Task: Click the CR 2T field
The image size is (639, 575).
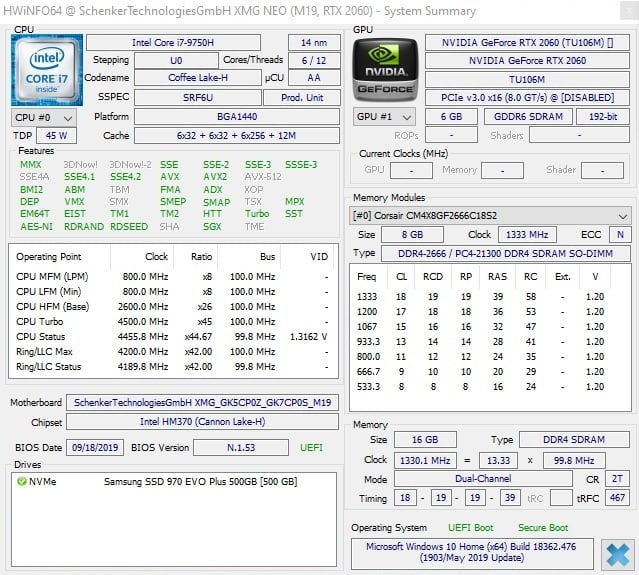Action: coord(617,478)
